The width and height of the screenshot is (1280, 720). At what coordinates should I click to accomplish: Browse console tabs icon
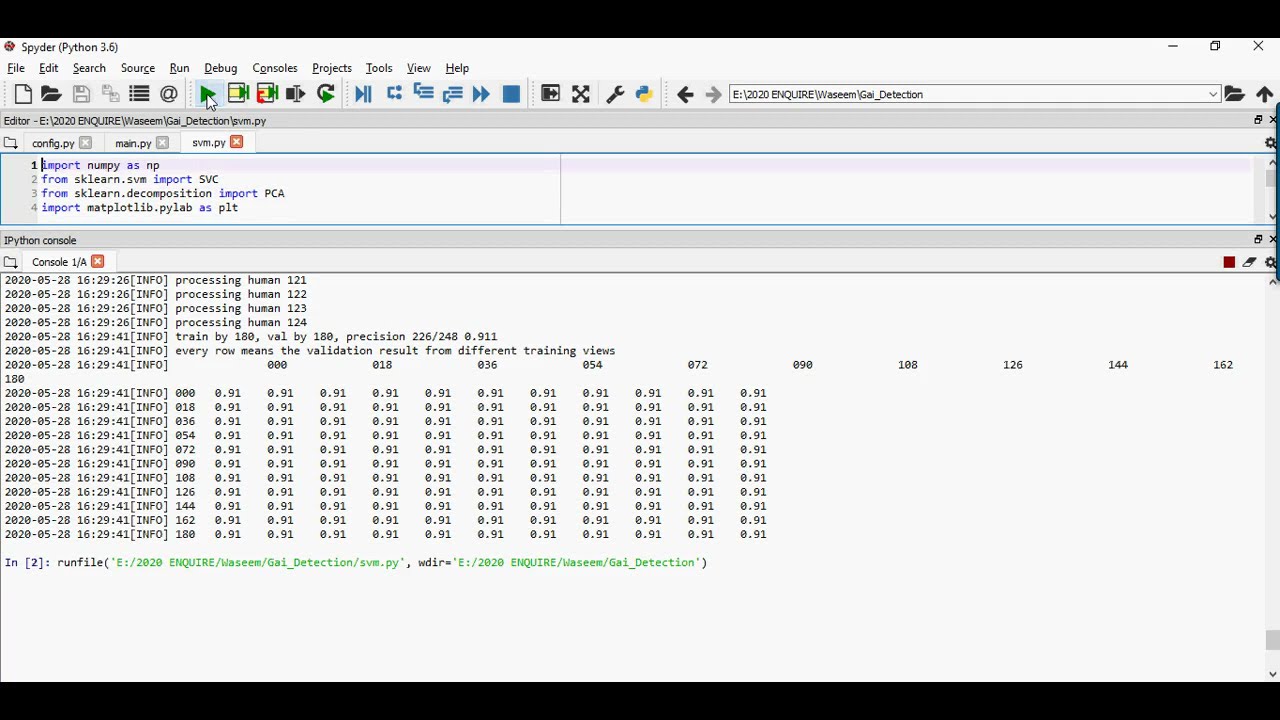10,262
